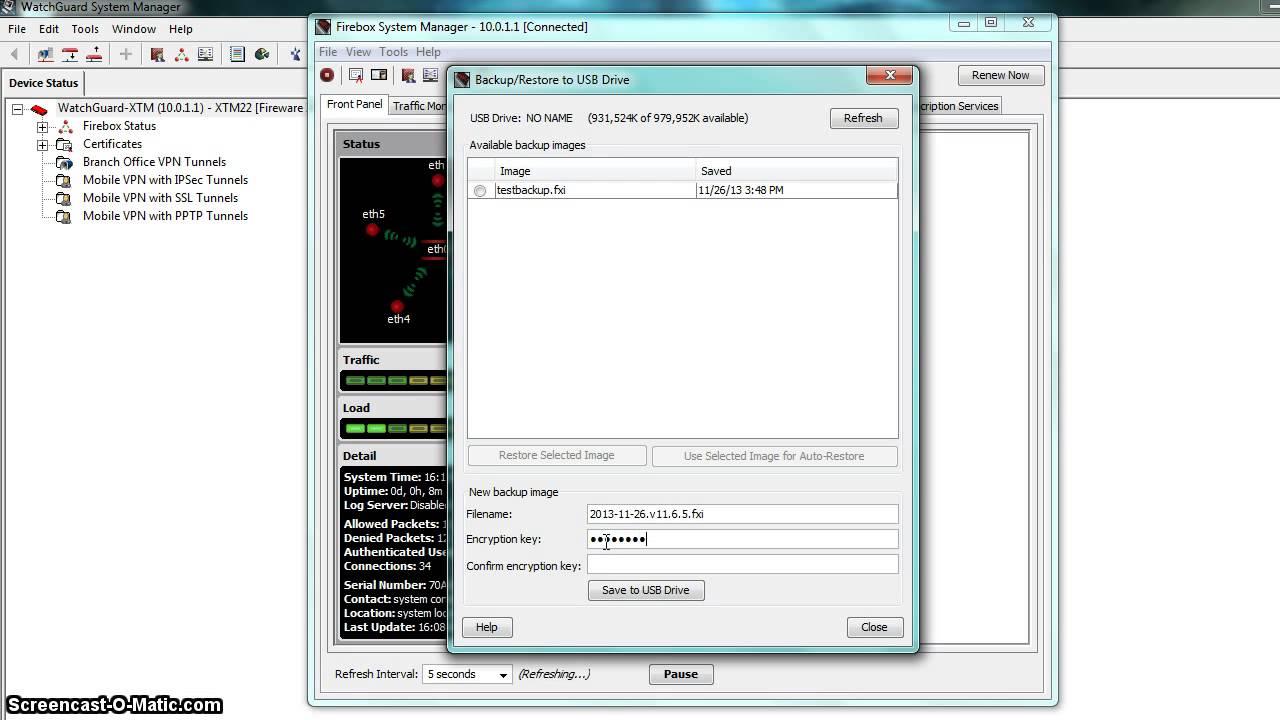This screenshot has height=720, width=1280.
Task: Click Help button in Backup/Restore dialog
Action: pos(487,627)
